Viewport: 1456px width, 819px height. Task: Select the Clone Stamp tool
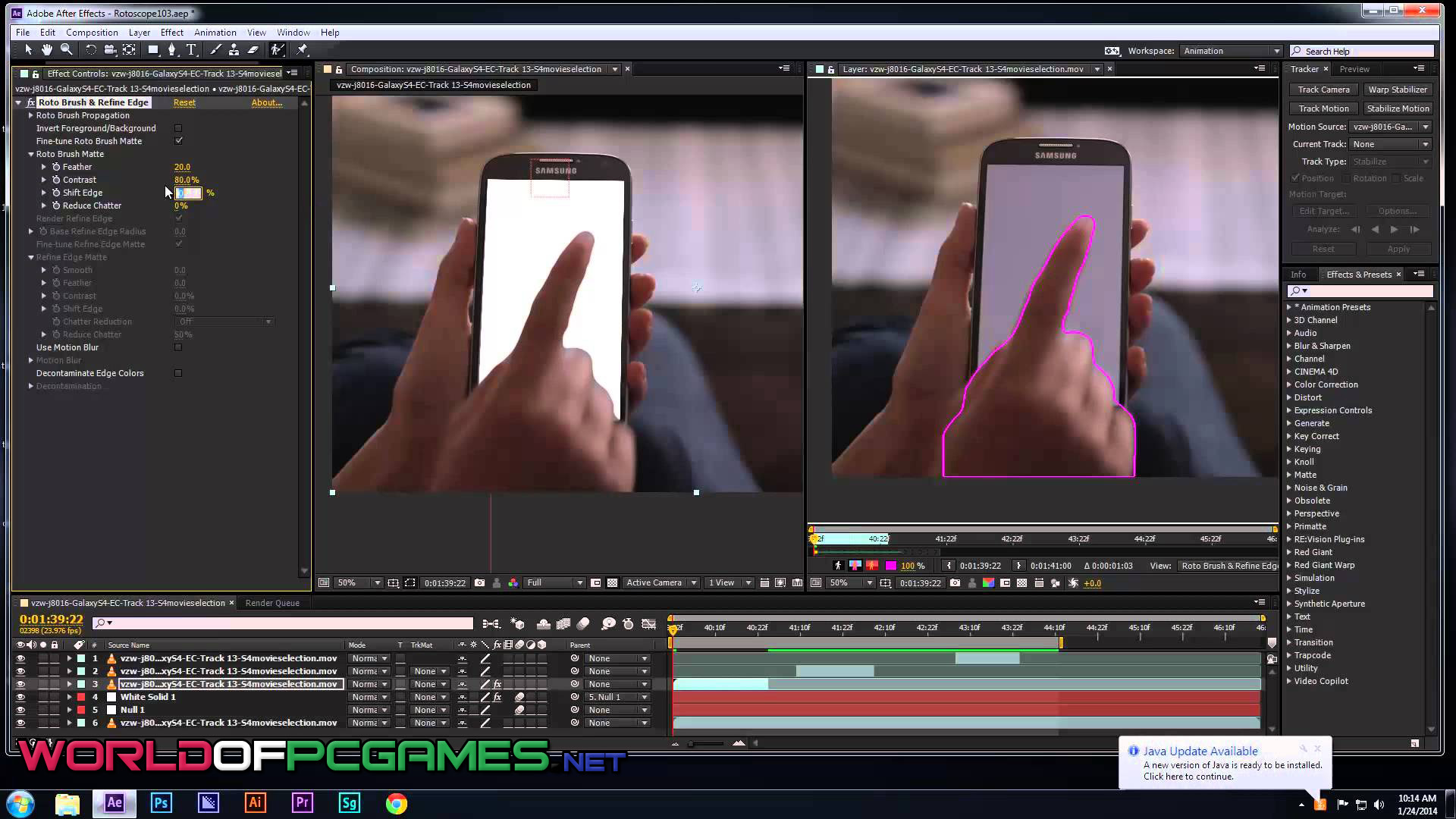pyautogui.click(x=234, y=50)
